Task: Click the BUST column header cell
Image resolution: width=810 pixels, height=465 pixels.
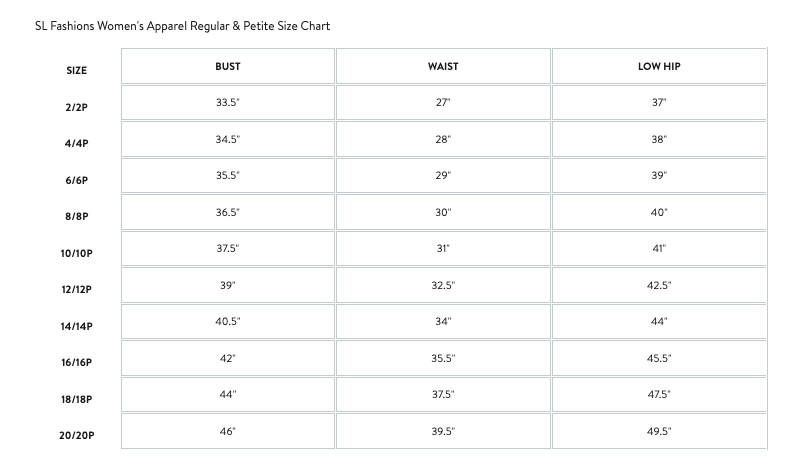Action: tap(227, 67)
